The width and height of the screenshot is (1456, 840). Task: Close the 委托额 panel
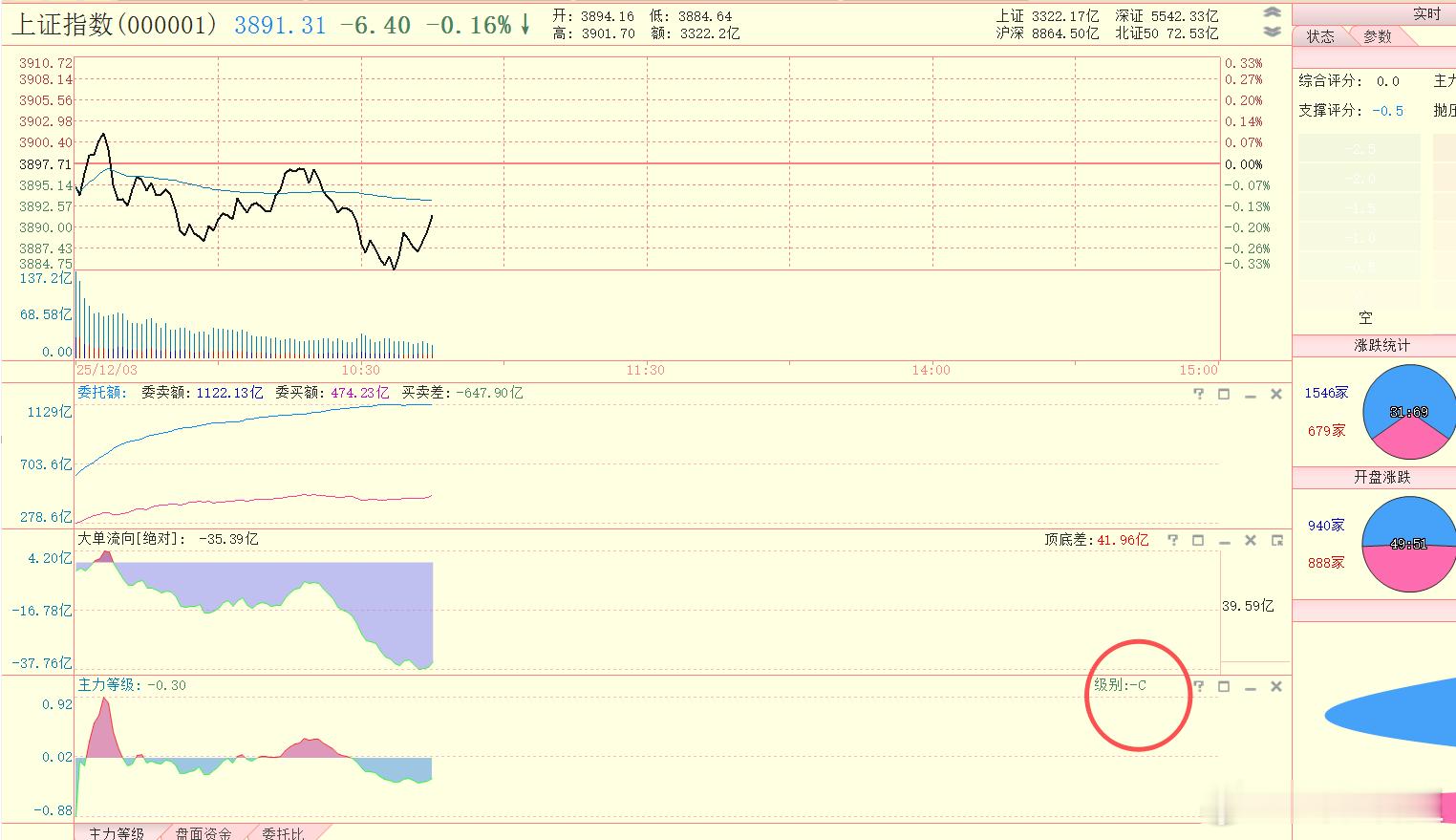(1275, 394)
